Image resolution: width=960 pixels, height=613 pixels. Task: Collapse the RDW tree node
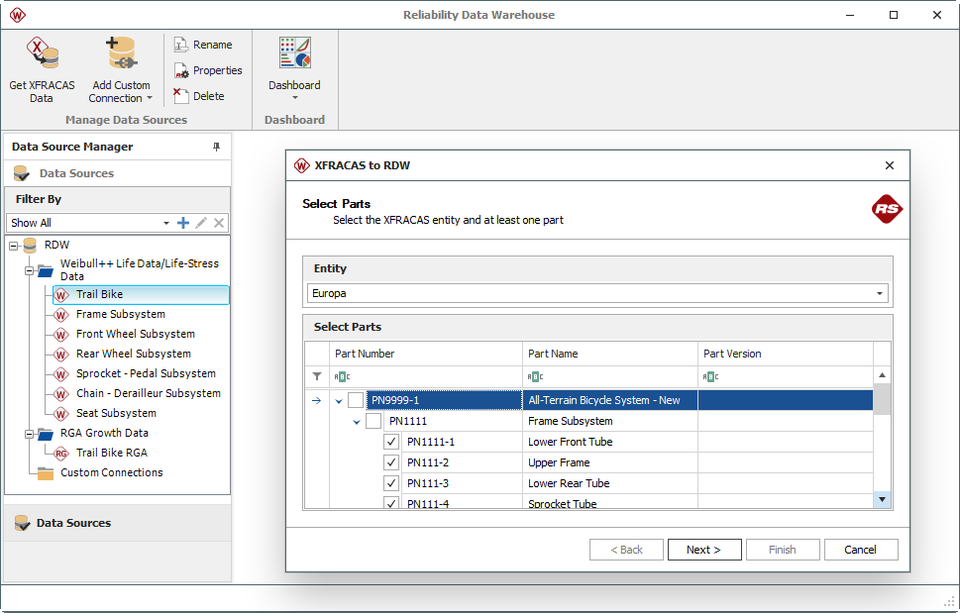click(13, 246)
